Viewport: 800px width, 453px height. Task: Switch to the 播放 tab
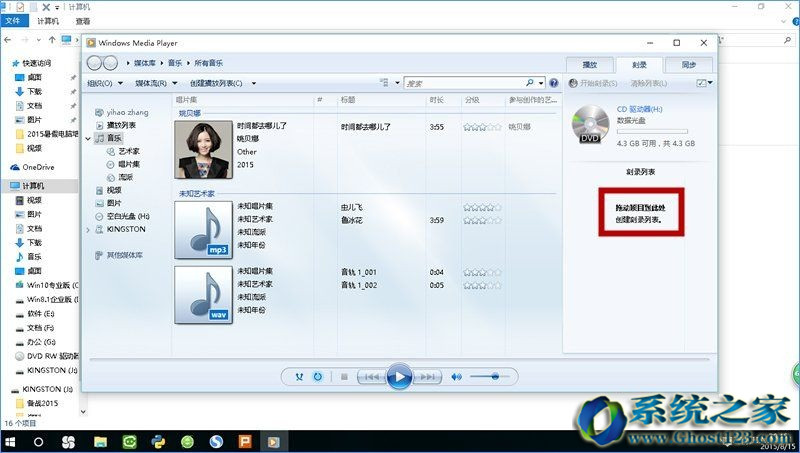click(590, 64)
